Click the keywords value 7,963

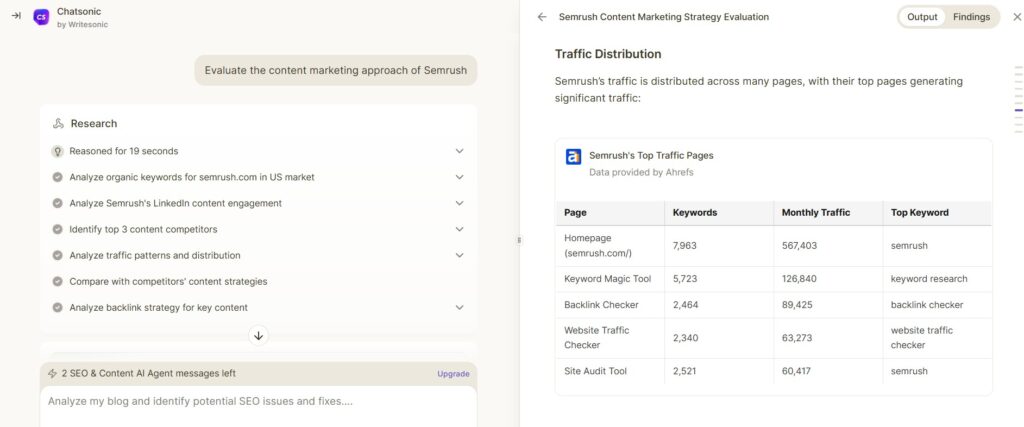tap(685, 245)
